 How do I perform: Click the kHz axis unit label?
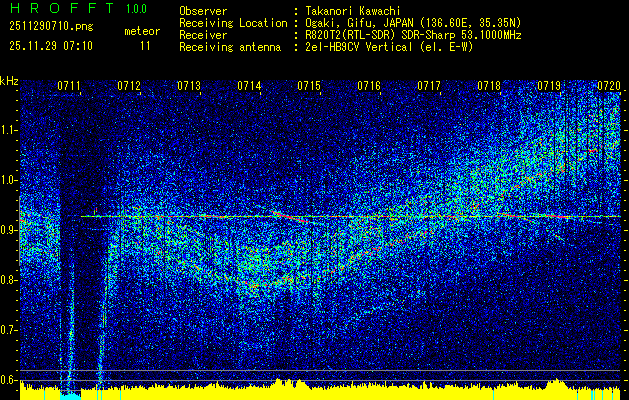[x=9, y=81]
